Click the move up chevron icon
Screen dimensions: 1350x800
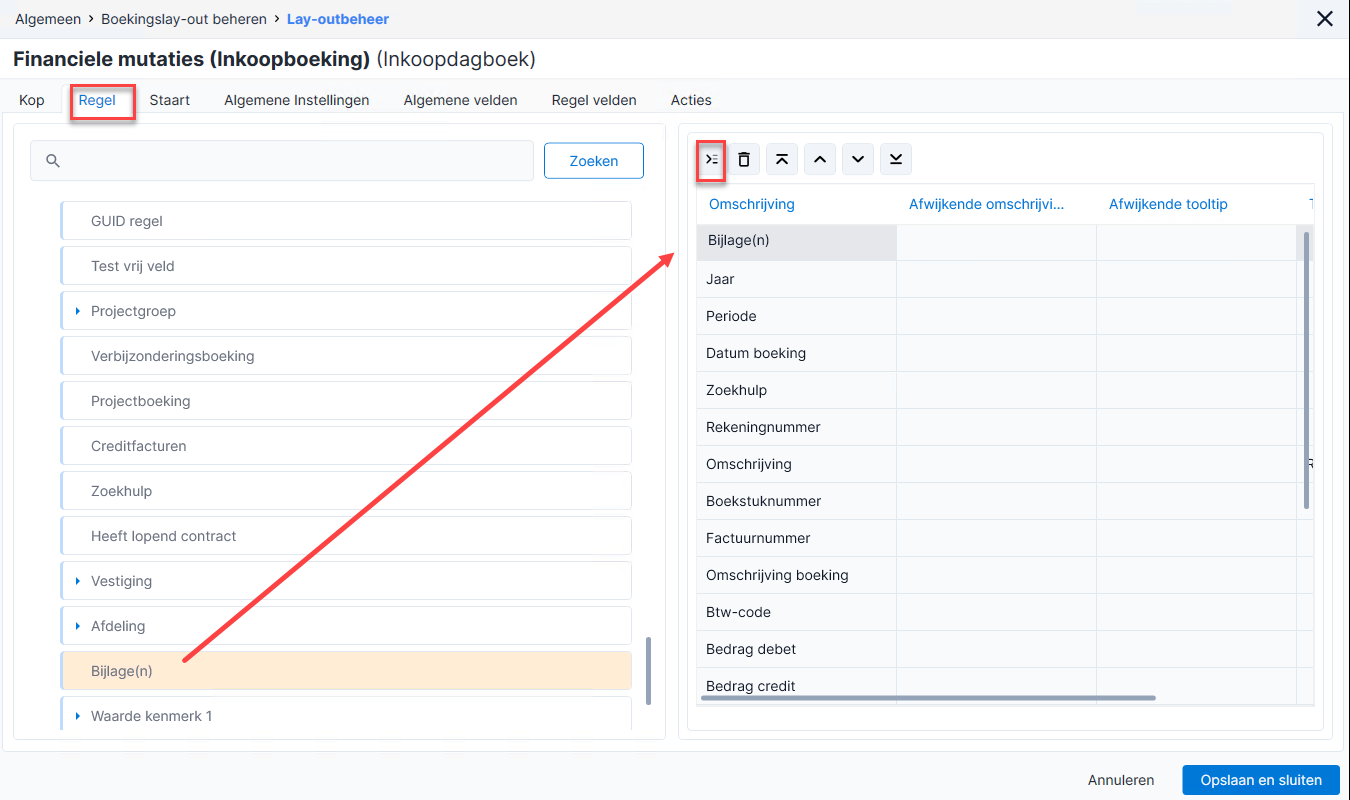click(819, 160)
